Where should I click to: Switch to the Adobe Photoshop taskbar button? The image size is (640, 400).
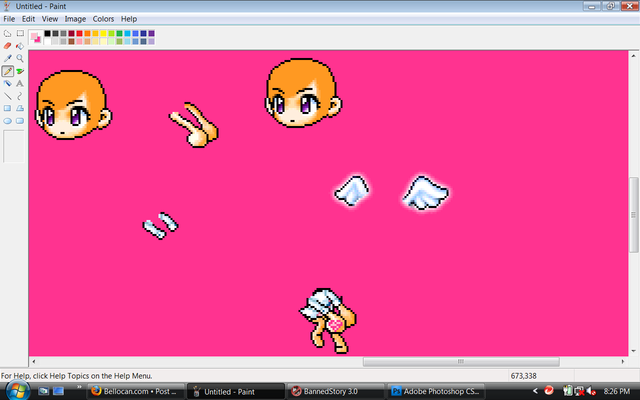point(435,391)
